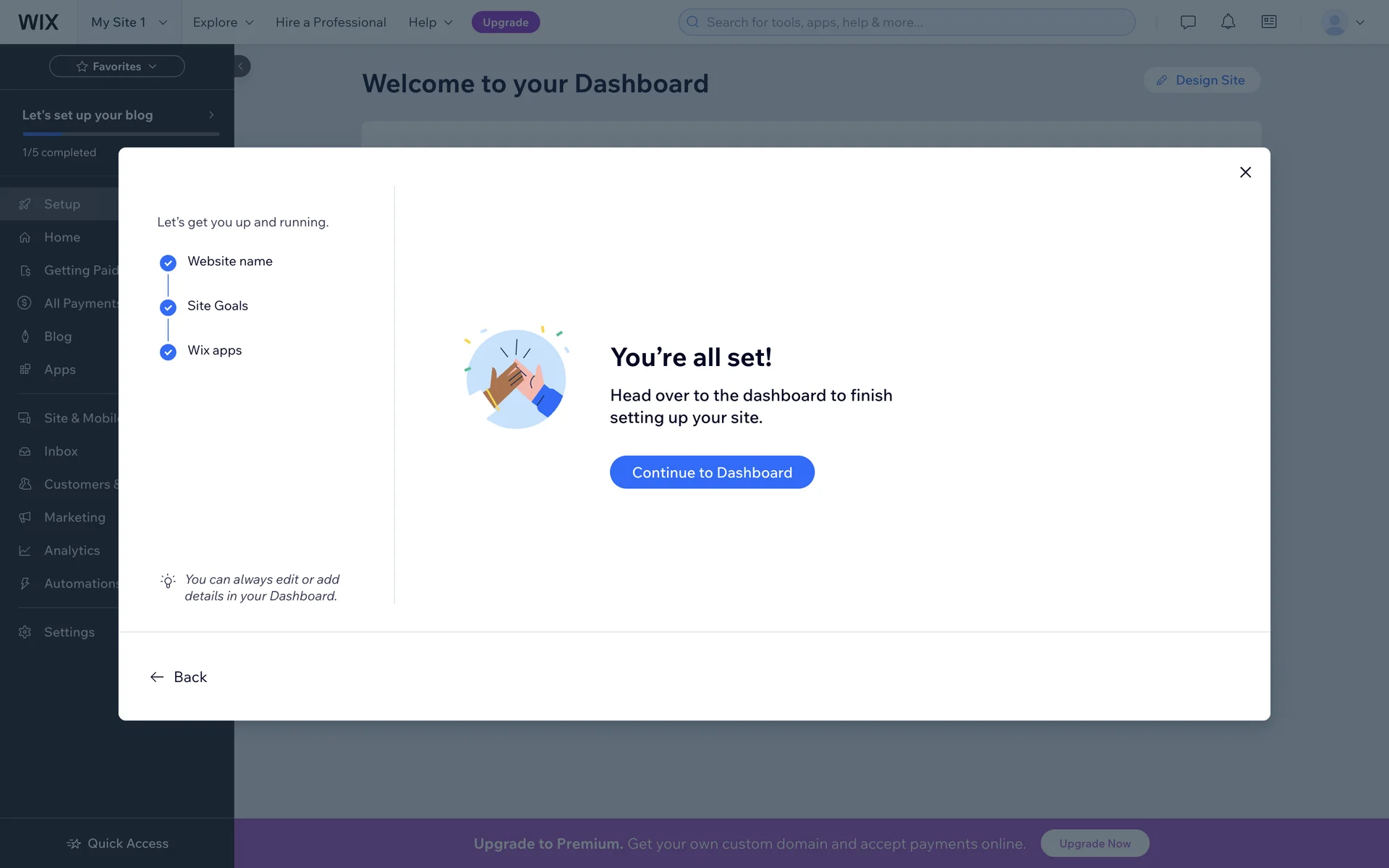Click the Settings gear icon in sidebar

[x=25, y=632]
